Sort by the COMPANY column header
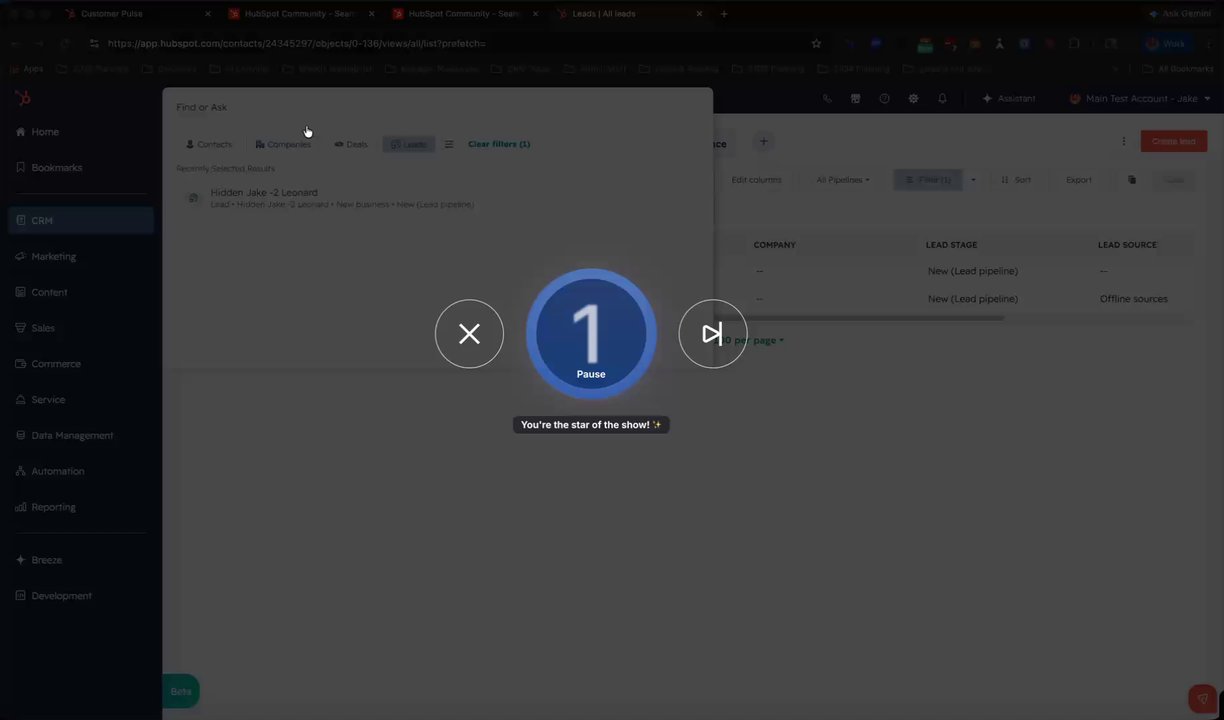1224x720 pixels. point(775,245)
